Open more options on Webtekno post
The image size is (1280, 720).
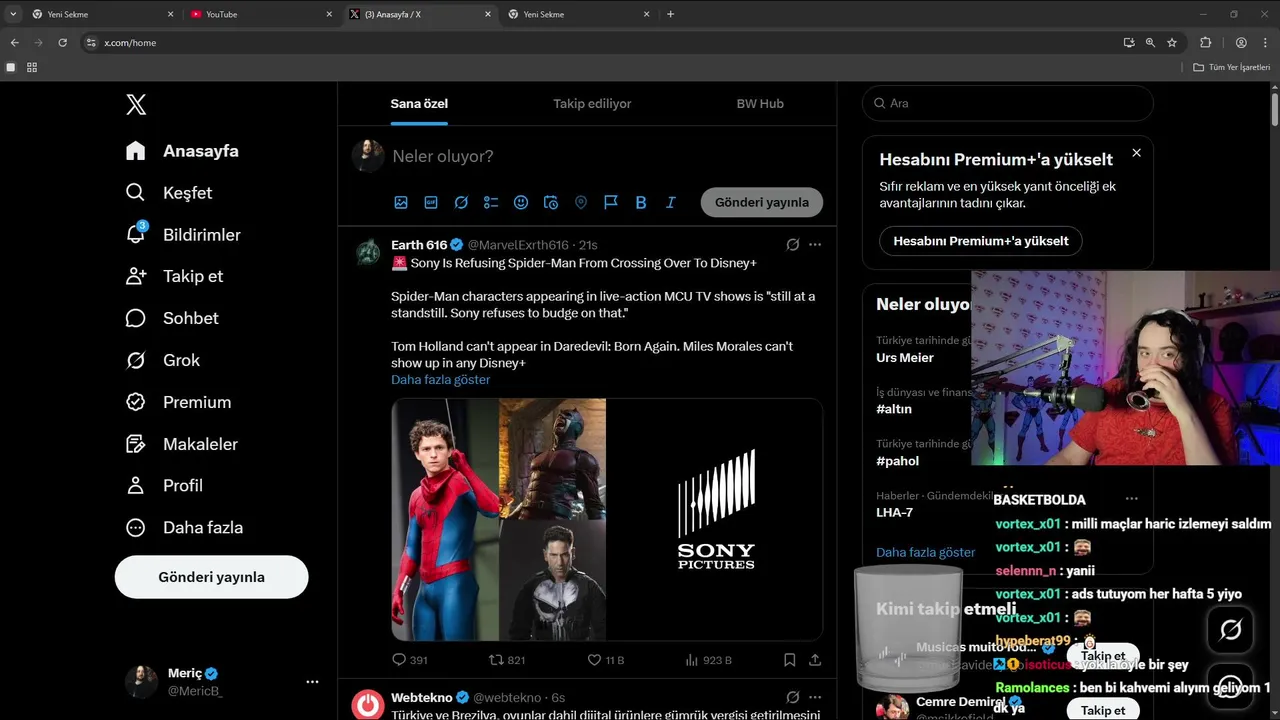[x=815, y=697]
